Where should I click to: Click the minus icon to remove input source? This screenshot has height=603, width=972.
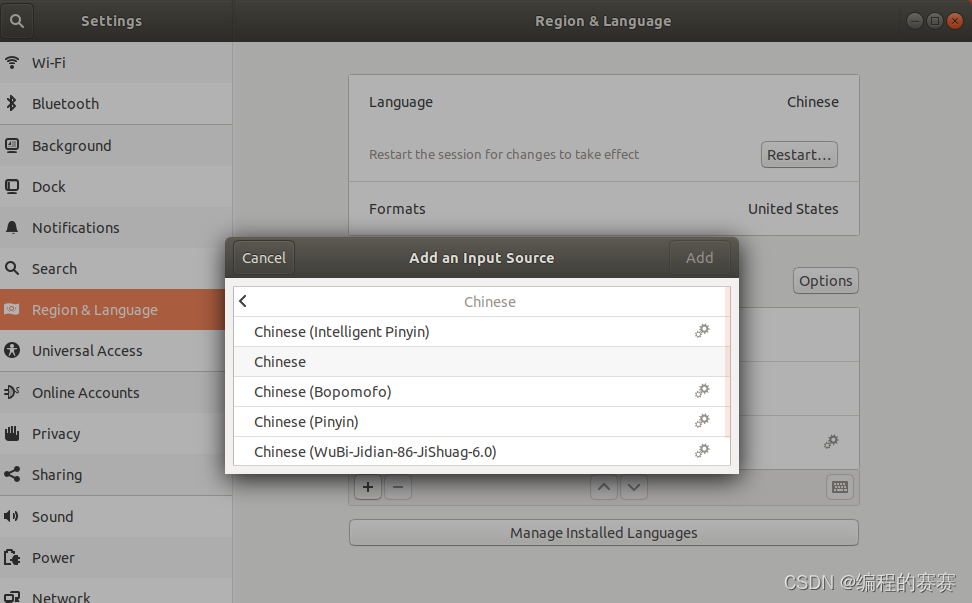point(395,487)
